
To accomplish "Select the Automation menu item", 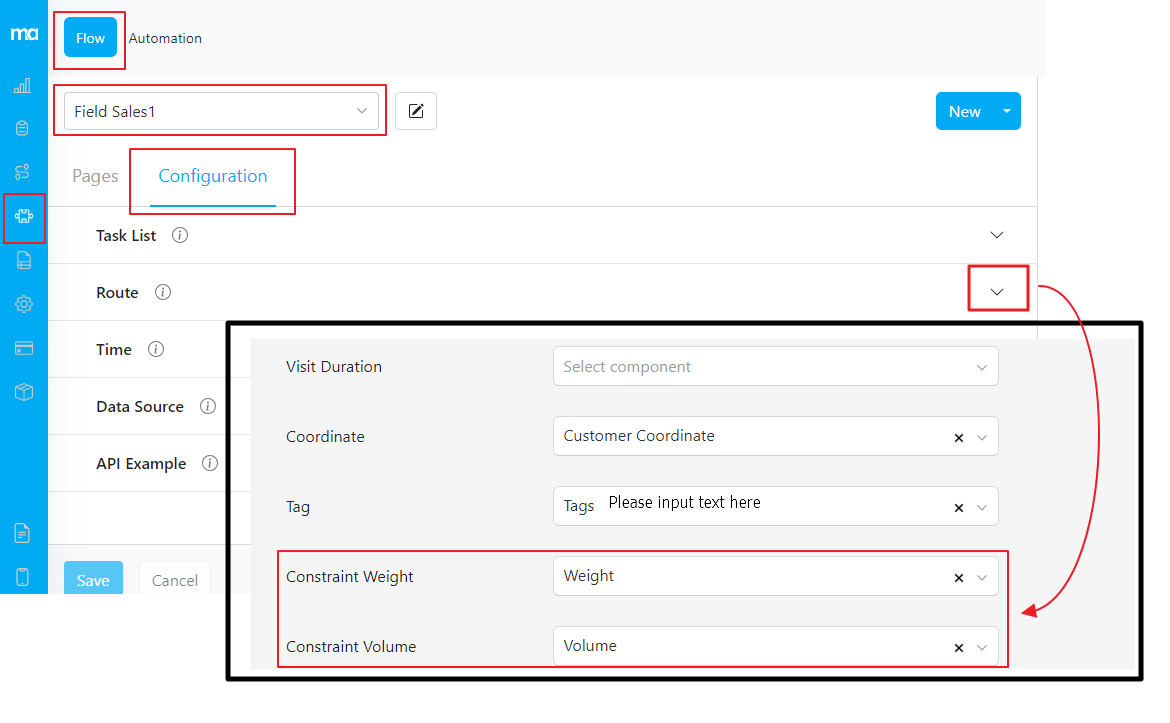I will [165, 37].
